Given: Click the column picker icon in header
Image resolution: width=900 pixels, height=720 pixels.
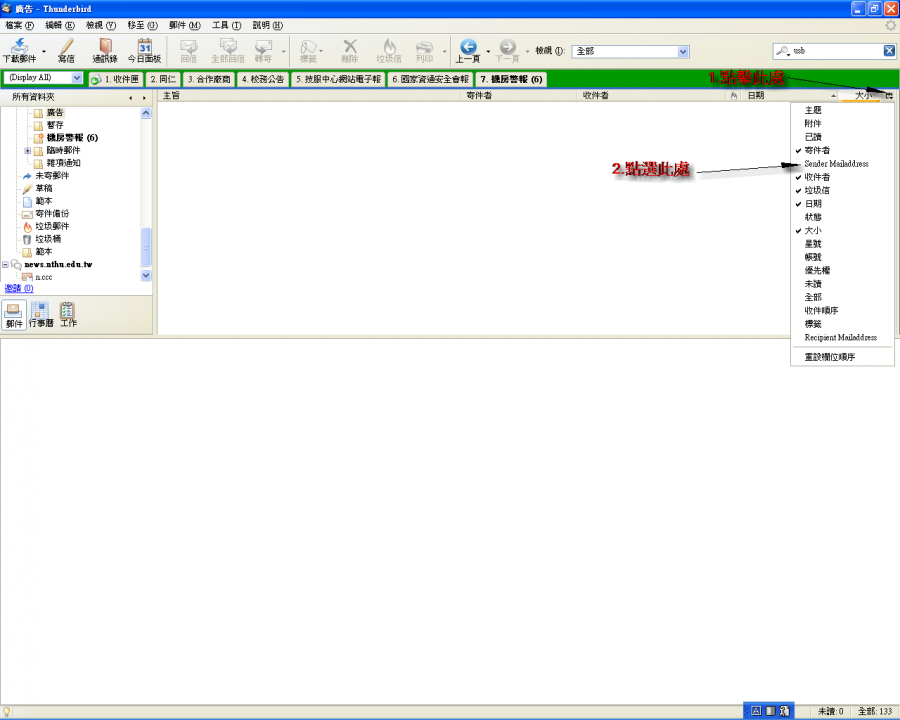Looking at the screenshot, I should 888,95.
